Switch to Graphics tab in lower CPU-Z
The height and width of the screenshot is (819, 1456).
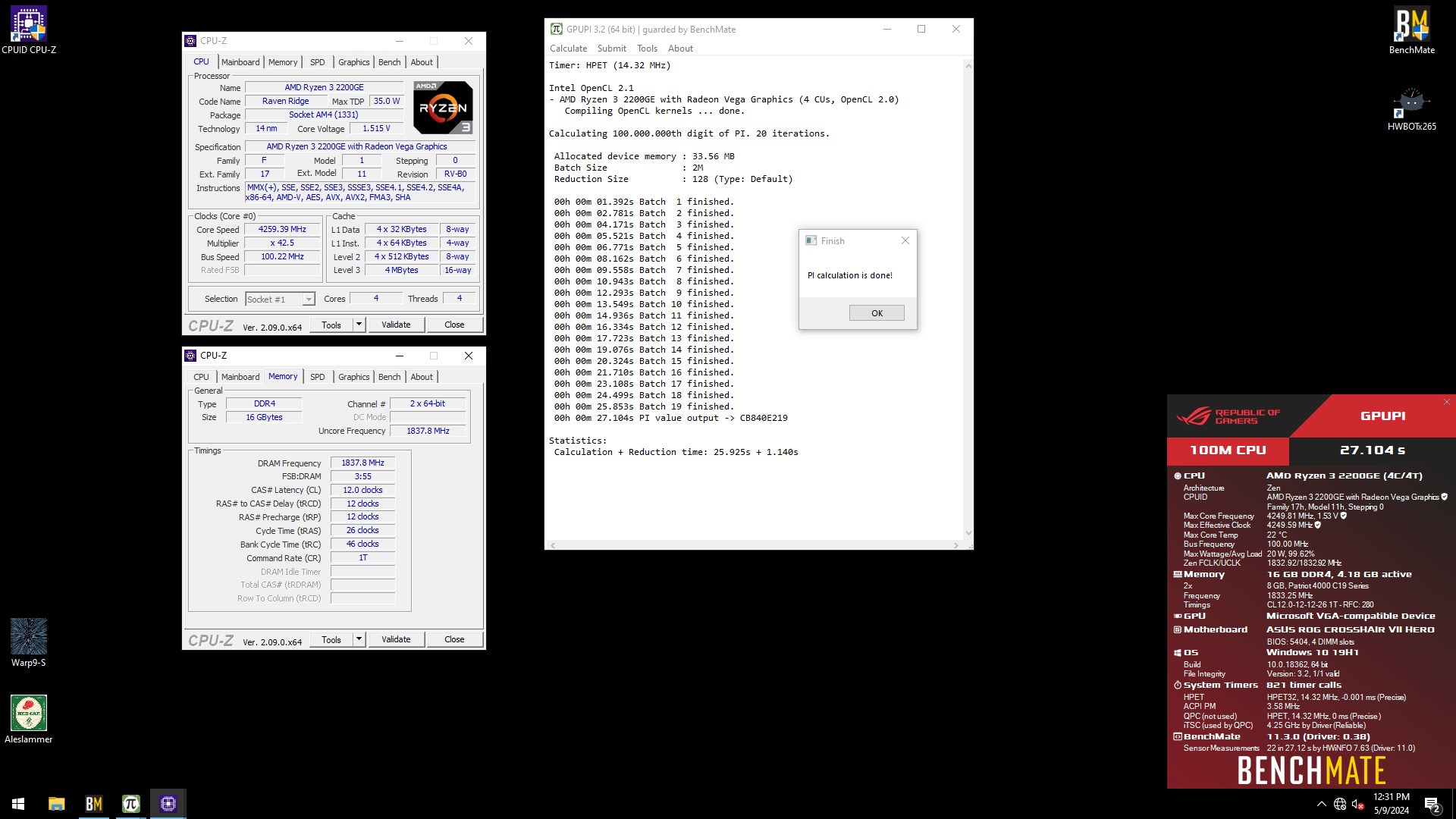[x=354, y=377]
